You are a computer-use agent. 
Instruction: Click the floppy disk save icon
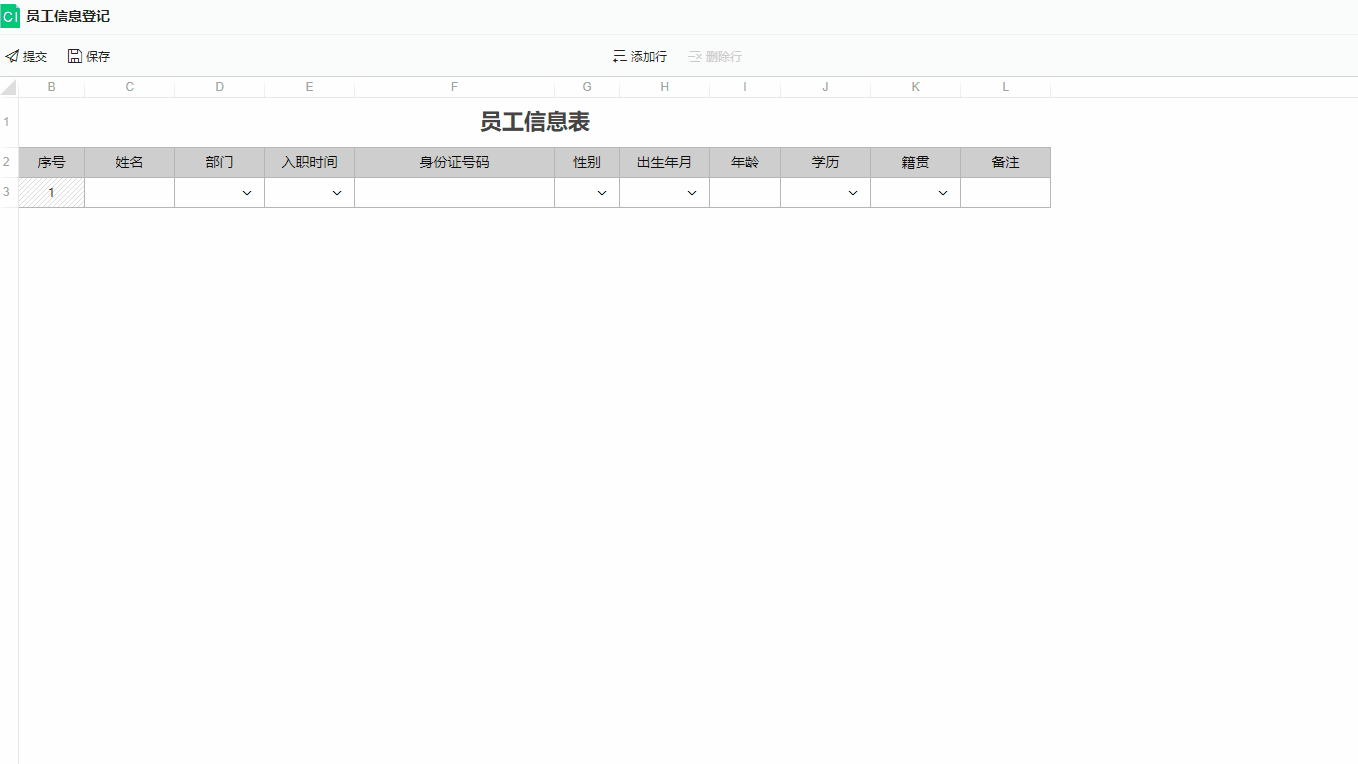(73, 55)
